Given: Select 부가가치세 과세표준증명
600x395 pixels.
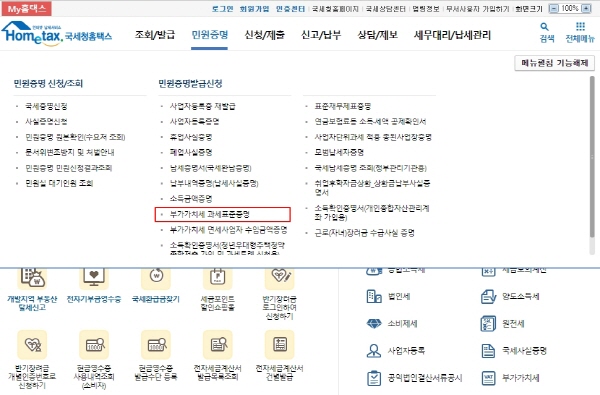Looking at the screenshot, I should tap(210, 214).
